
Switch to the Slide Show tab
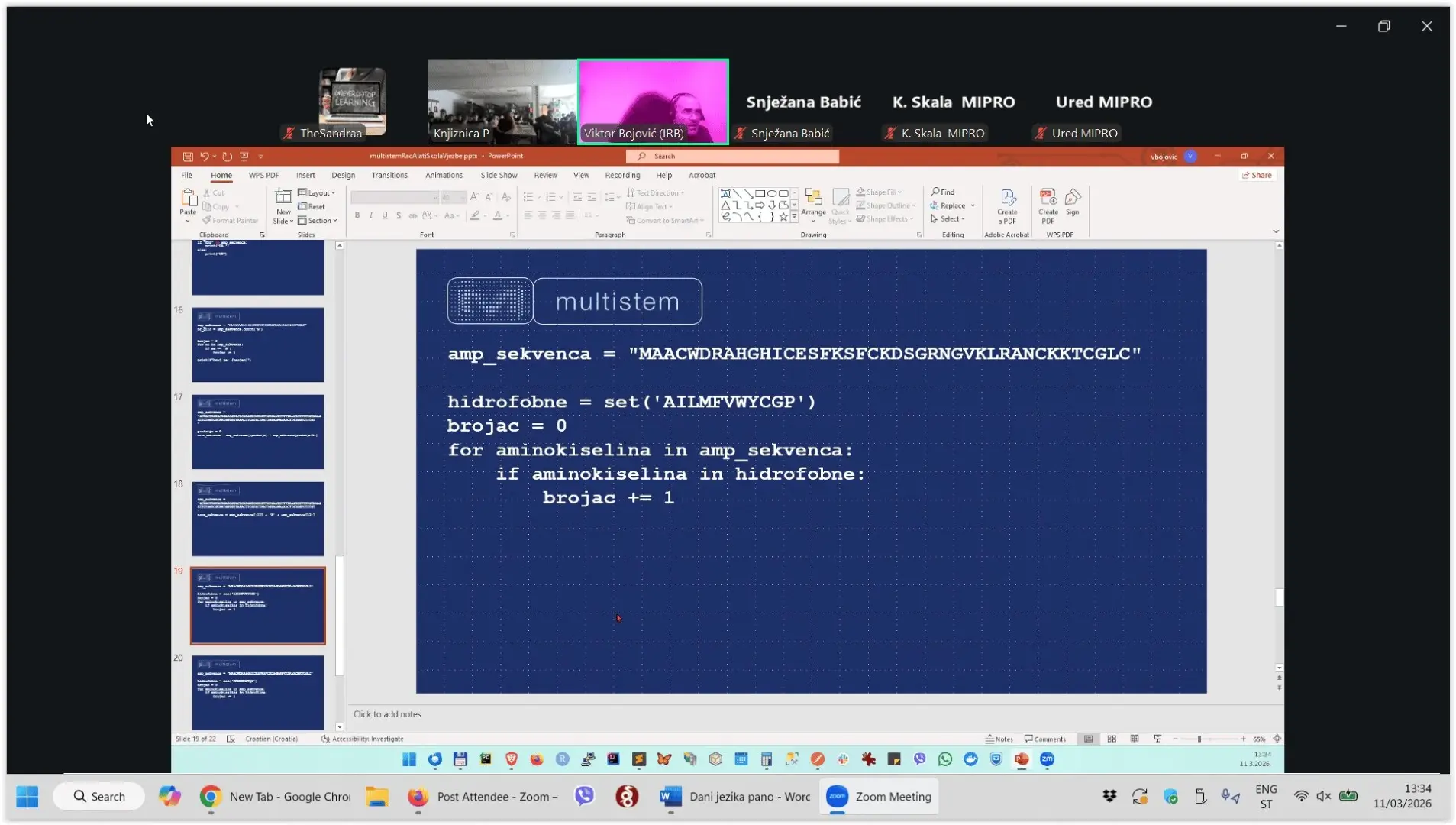point(499,176)
